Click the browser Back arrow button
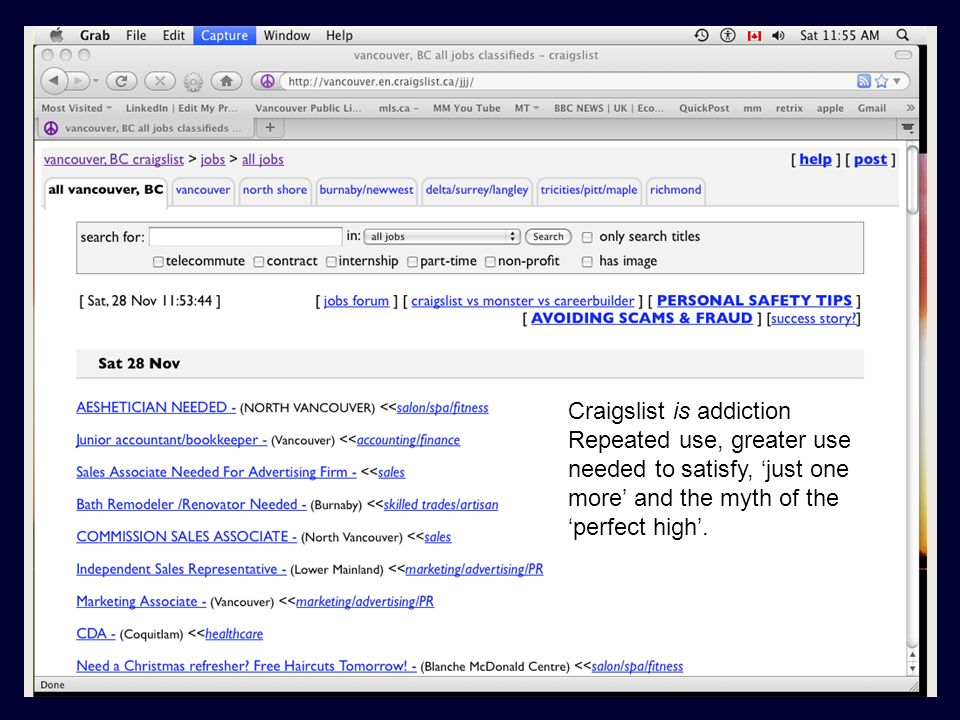Viewport: 960px width, 720px height. [54, 81]
